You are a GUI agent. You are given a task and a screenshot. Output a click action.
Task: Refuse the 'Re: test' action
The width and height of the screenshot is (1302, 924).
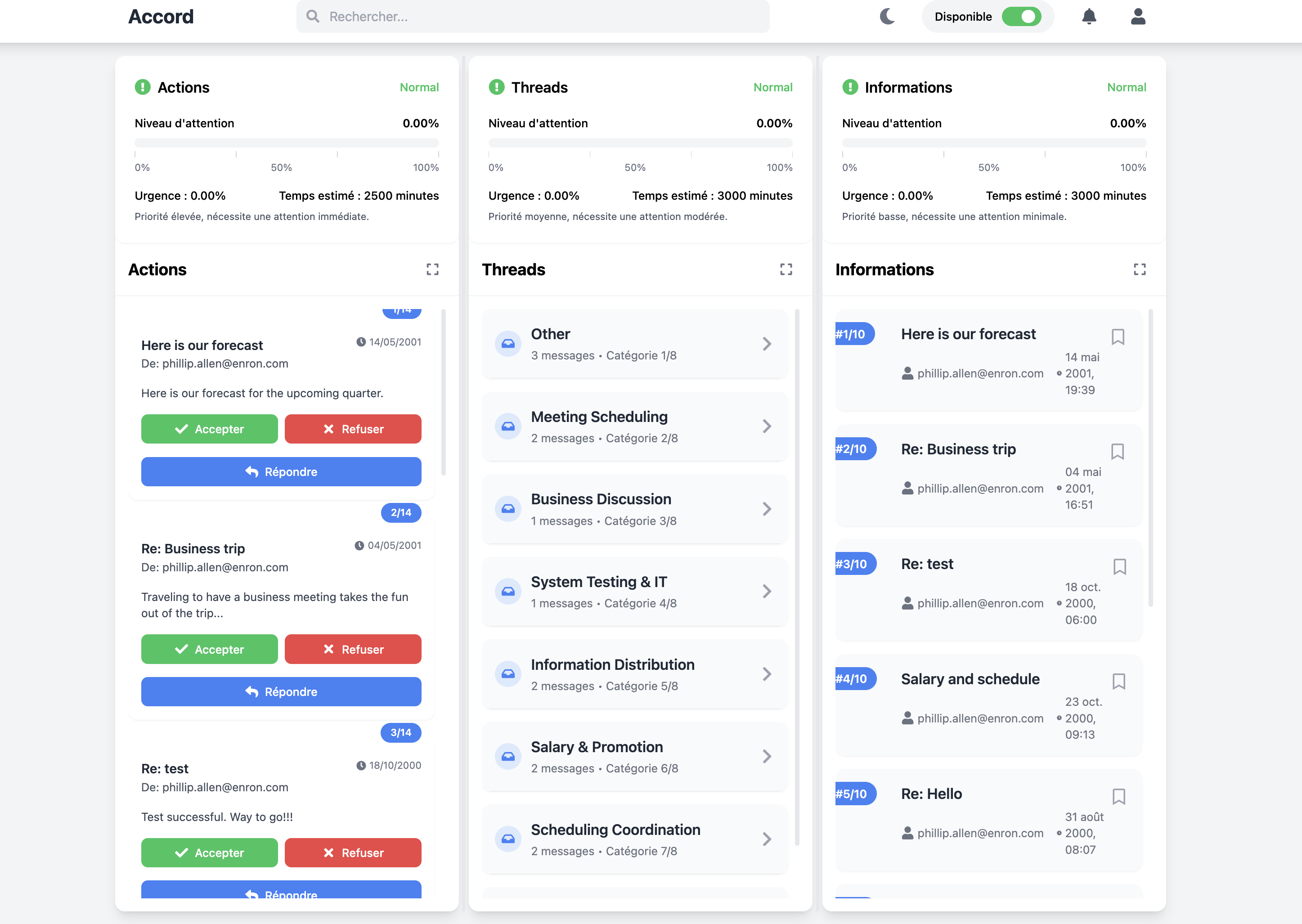[x=353, y=853]
